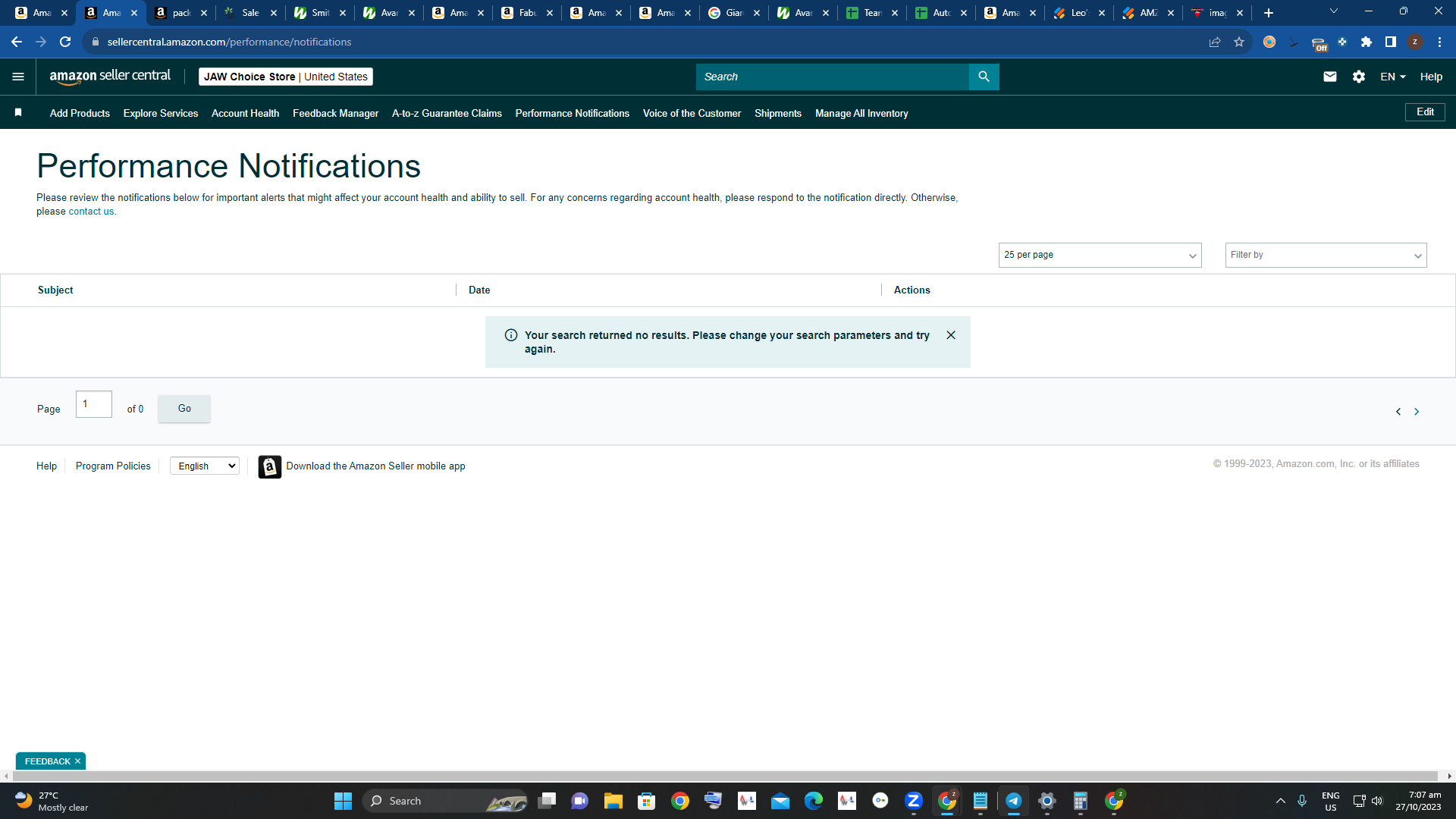Open the messages envelope icon
Screen dimensions: 1456x819
[1330, 77]
